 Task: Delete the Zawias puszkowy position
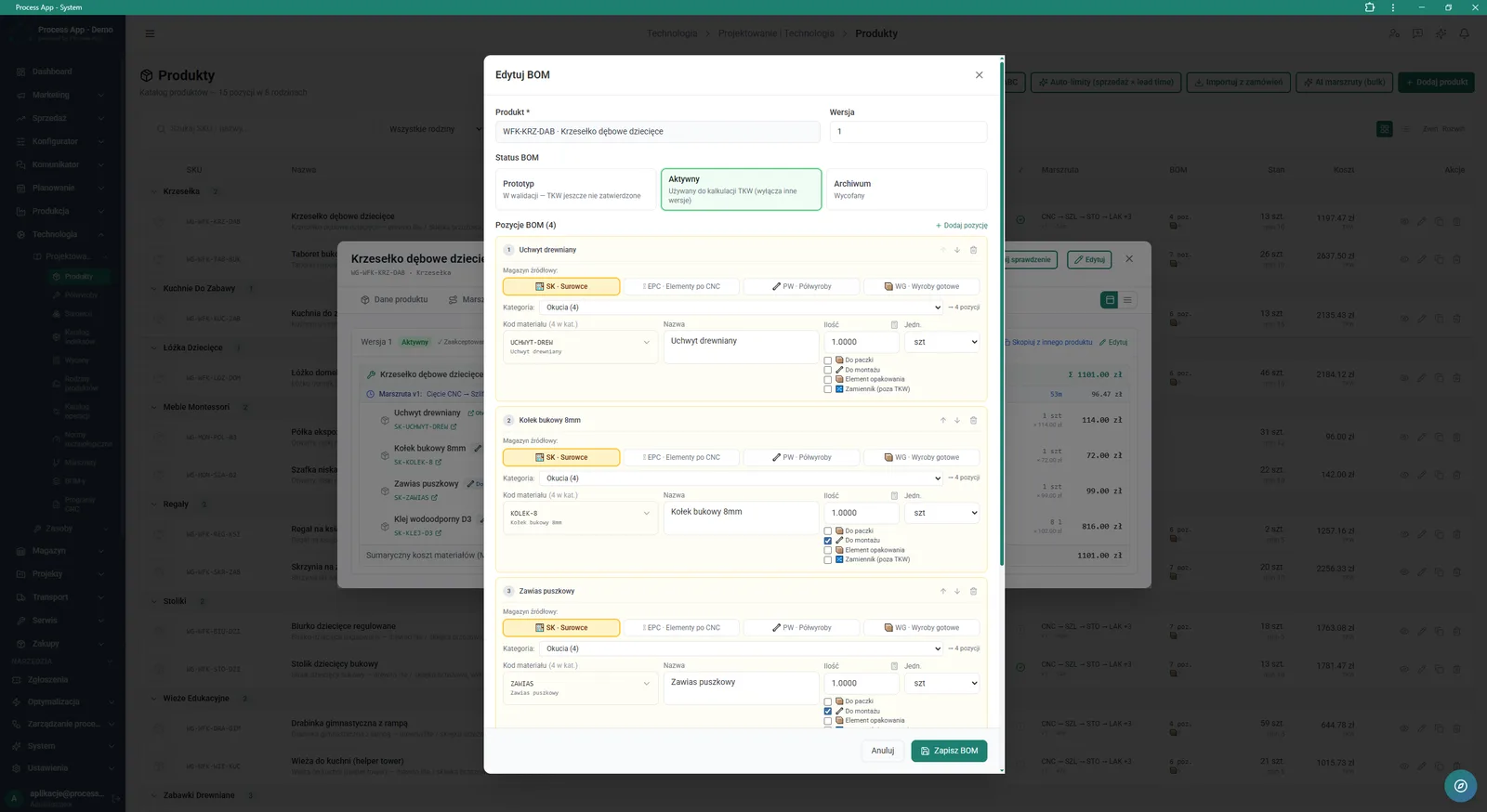[x=973, y=591]
